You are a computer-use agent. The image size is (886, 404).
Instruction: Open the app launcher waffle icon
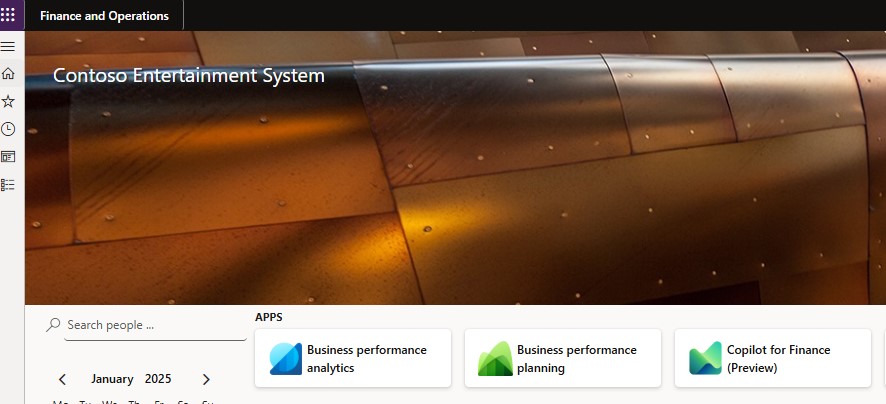(8, 15)
